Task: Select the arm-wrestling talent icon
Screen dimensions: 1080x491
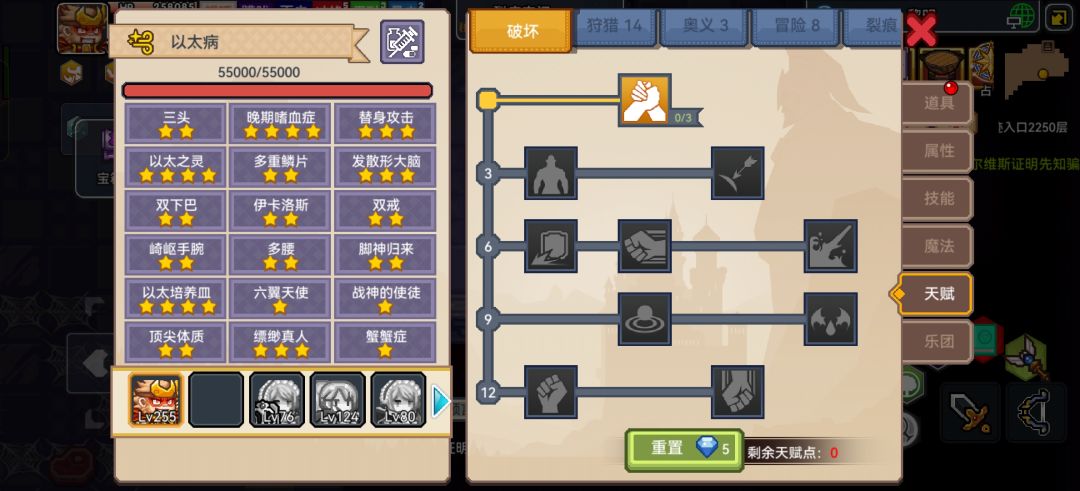Action: coord(644,101)
